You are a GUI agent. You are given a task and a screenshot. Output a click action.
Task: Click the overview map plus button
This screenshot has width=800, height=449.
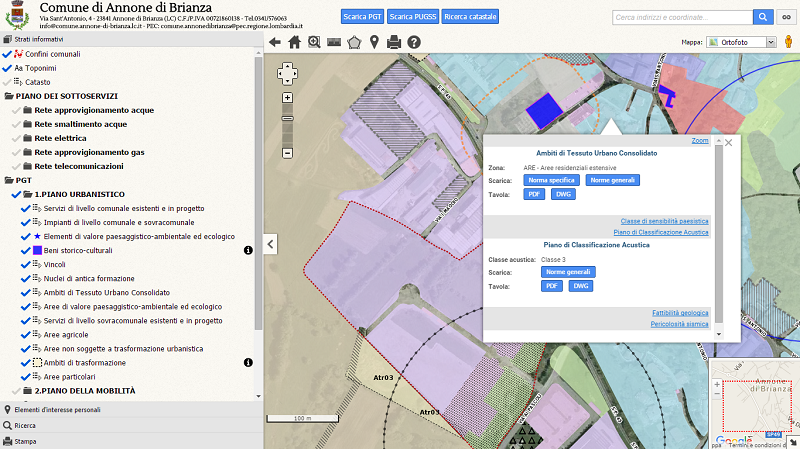coord(717,384)
